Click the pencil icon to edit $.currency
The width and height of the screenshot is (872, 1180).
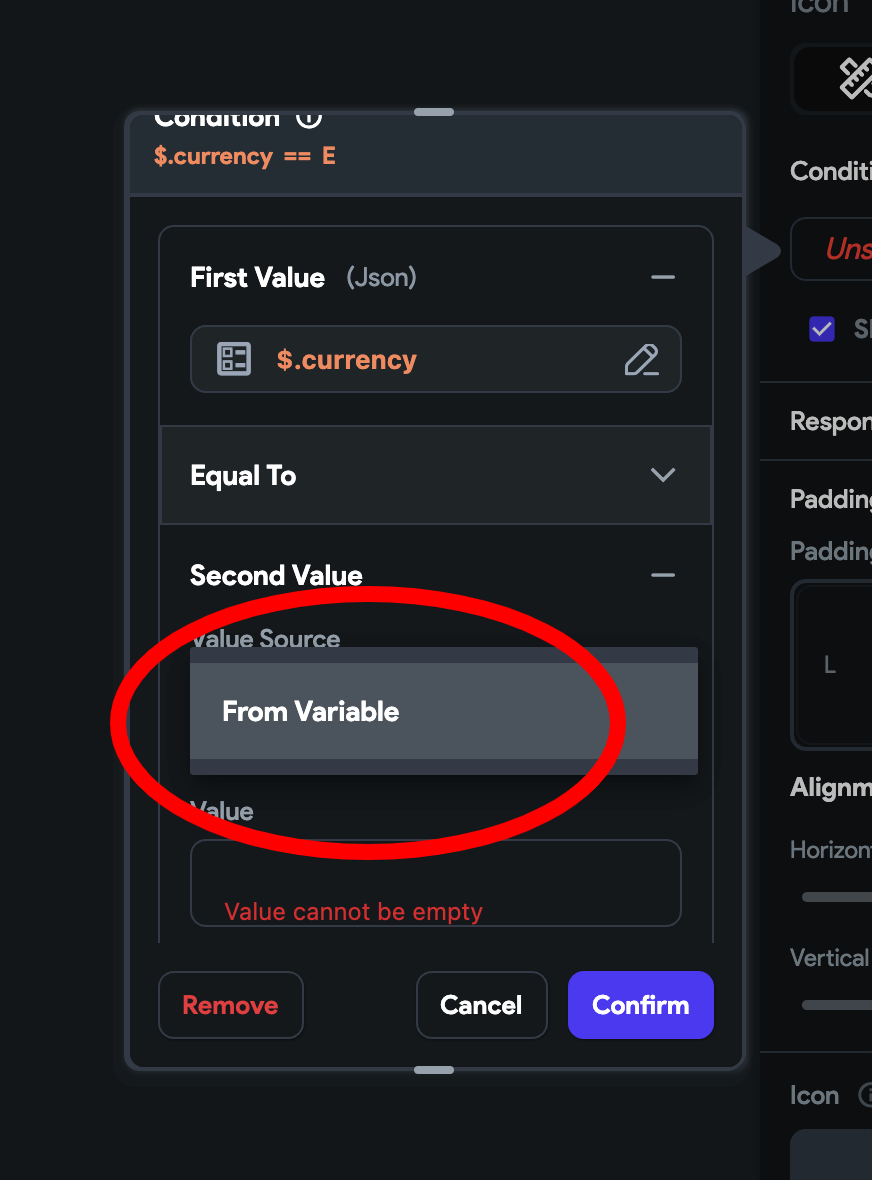point(644,359)
